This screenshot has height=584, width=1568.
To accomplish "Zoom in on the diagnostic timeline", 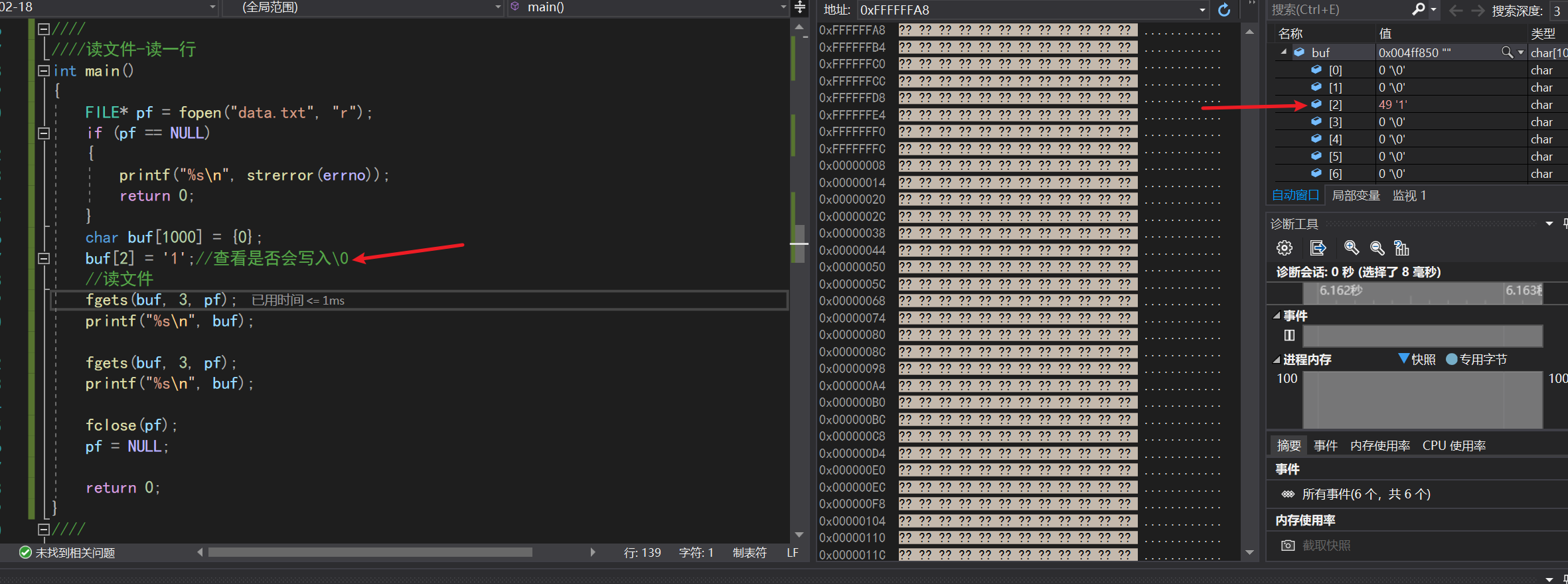I will pos(1351,248).
